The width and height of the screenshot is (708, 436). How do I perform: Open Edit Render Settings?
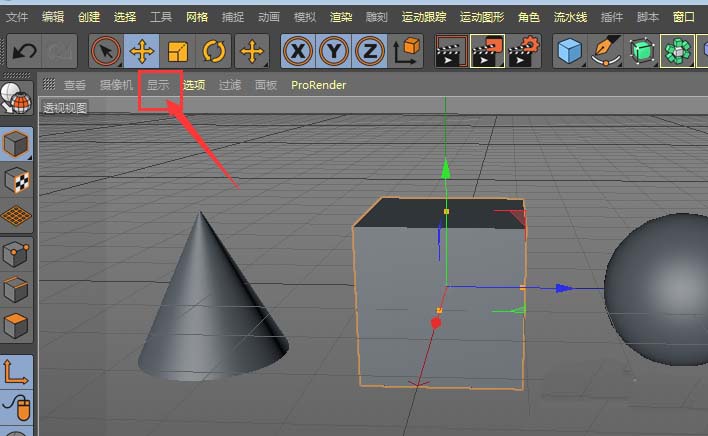tap(524, 51)
